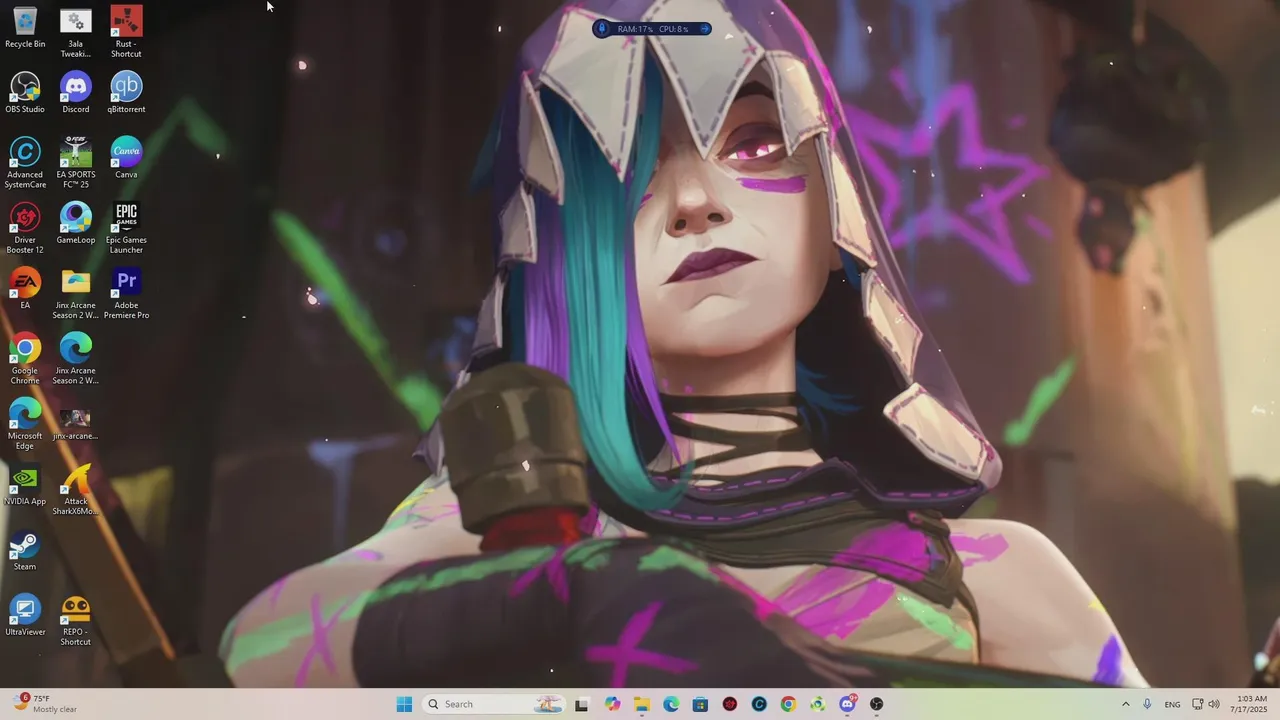Open Google Chrome from taskbar
This screenshot has height=720, width=1280.
pos(788,704)
